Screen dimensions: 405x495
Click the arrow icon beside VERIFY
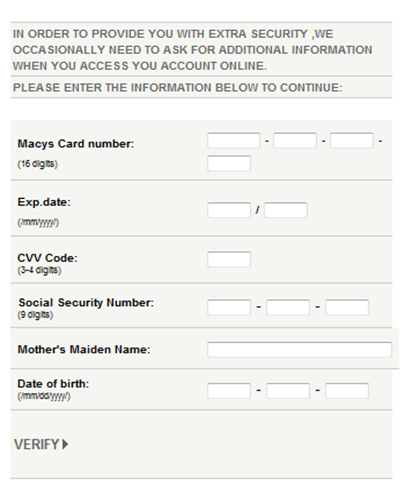(x=65, y=444)
